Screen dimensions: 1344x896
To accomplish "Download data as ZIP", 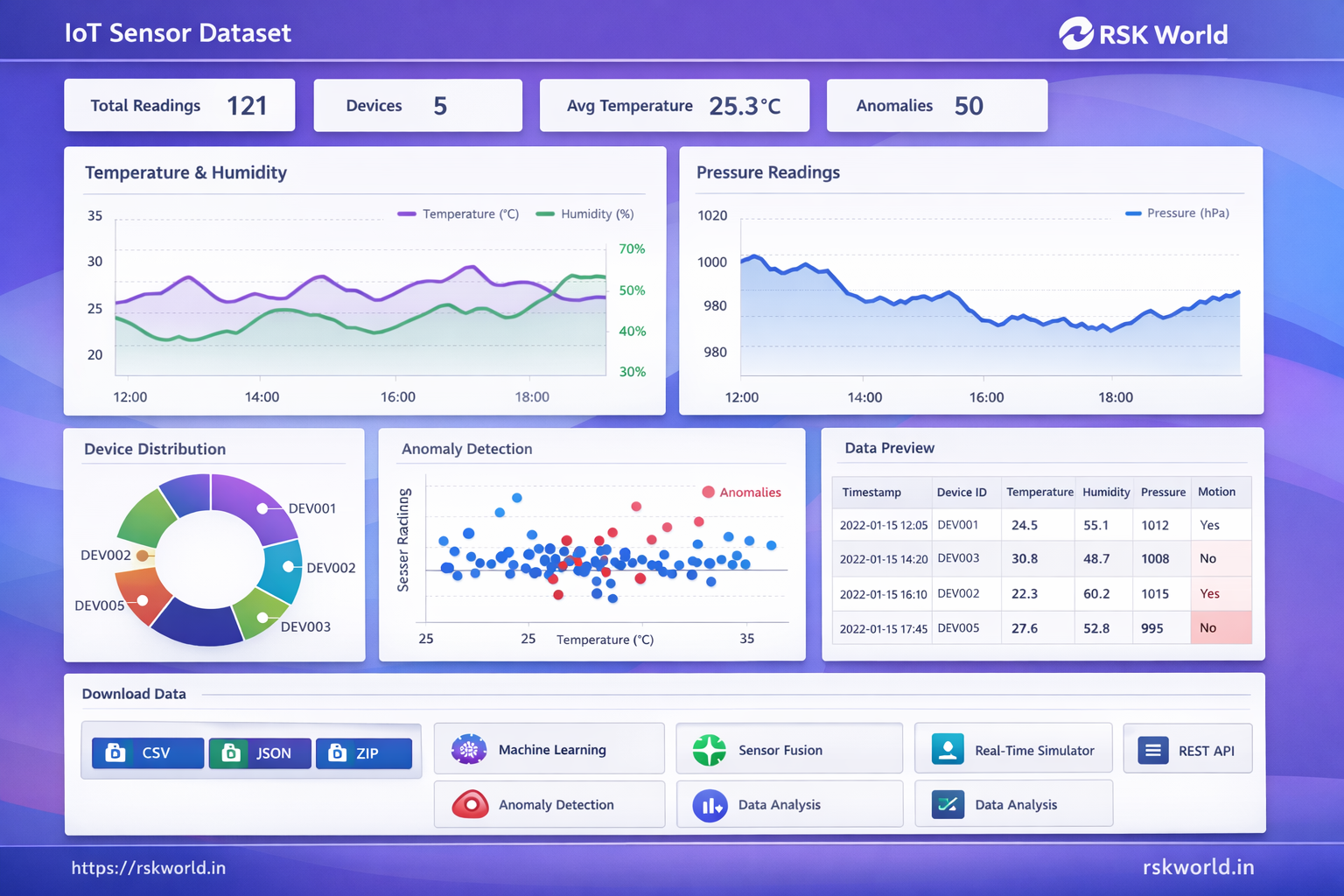I will tap(364, 752).
